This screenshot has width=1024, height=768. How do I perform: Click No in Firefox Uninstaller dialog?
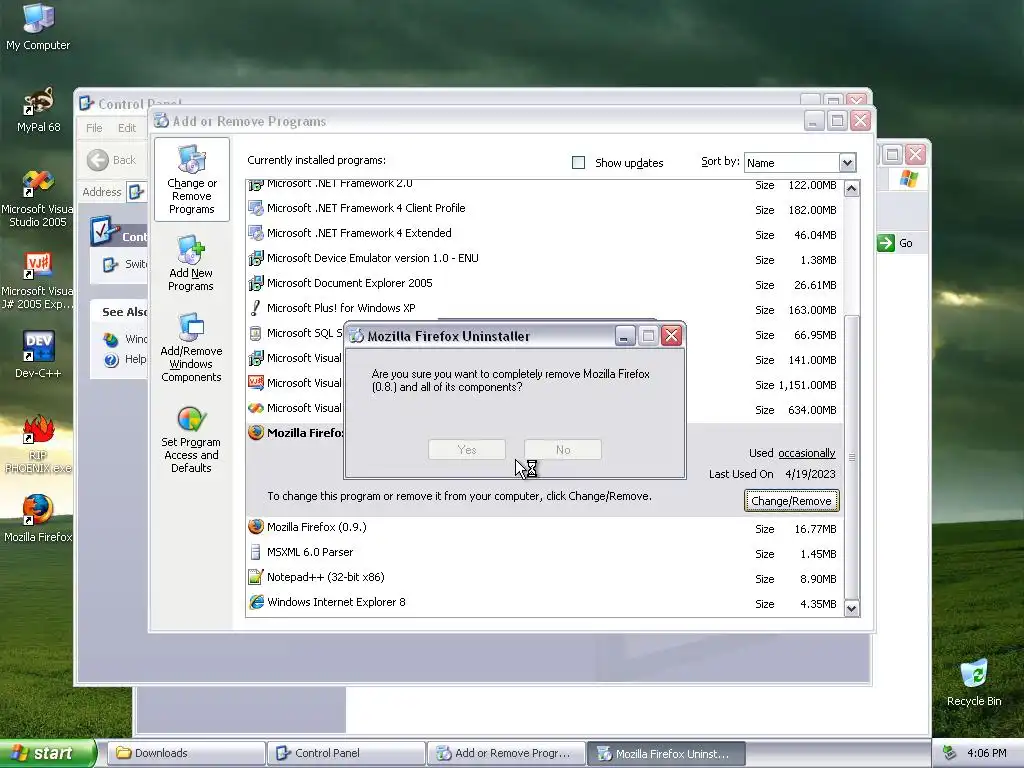pos(563,449)
